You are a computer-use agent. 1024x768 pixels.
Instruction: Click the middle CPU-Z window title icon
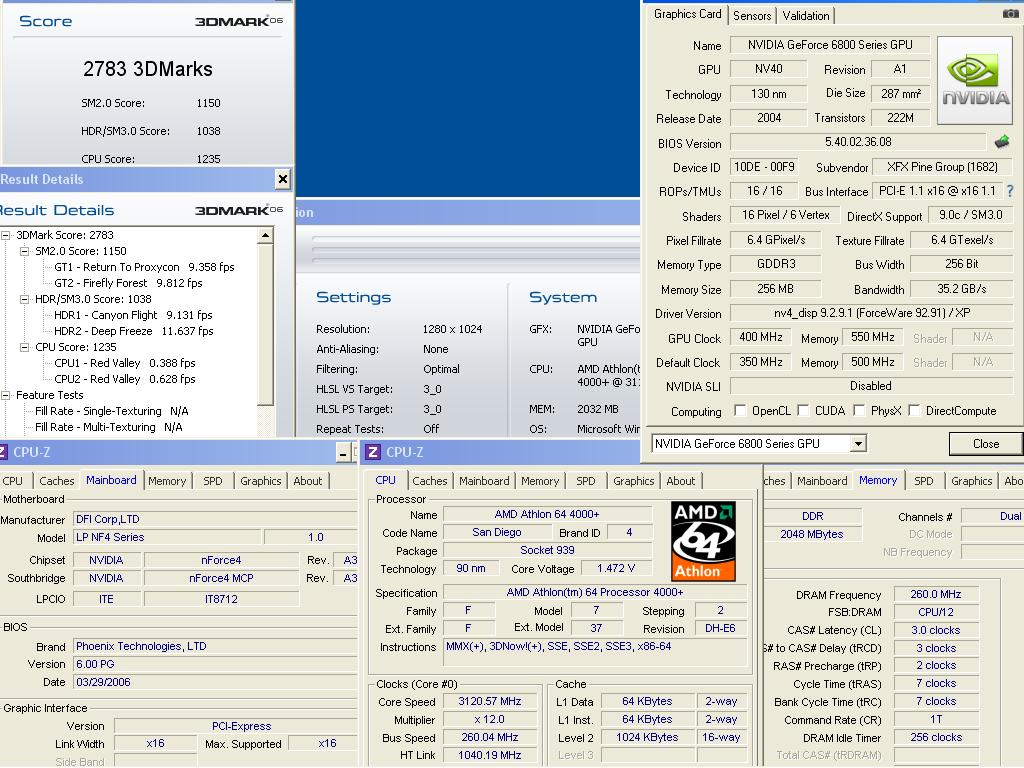[x=373, y=452]
